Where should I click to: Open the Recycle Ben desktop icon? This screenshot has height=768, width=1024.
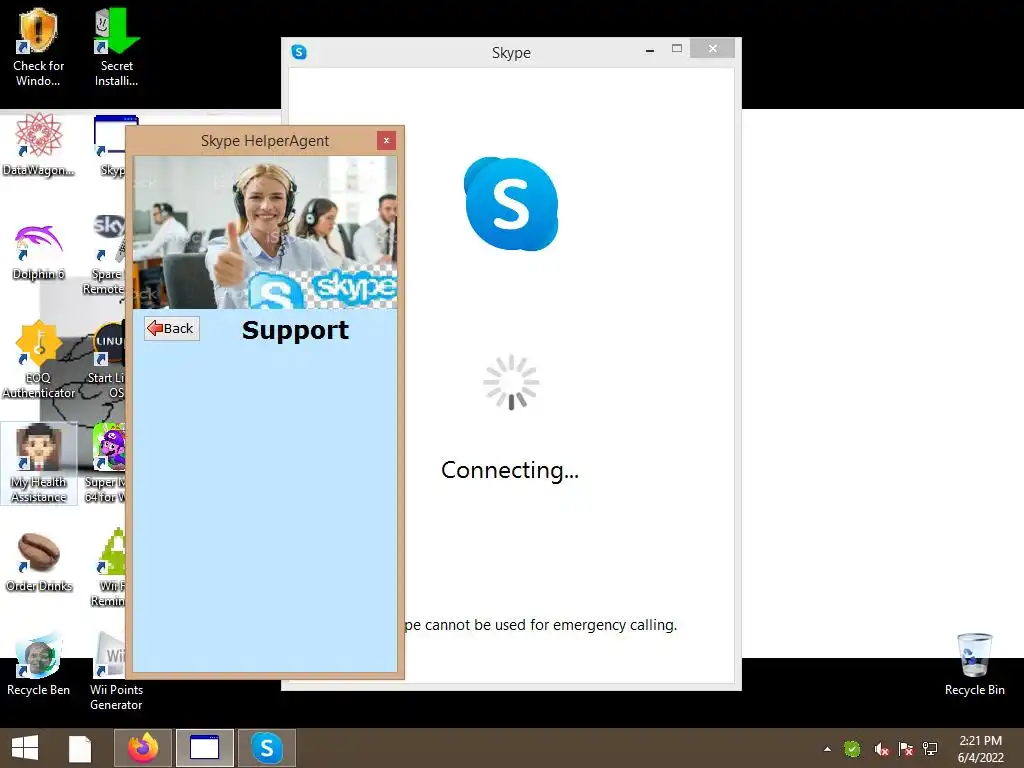[39, 665]
